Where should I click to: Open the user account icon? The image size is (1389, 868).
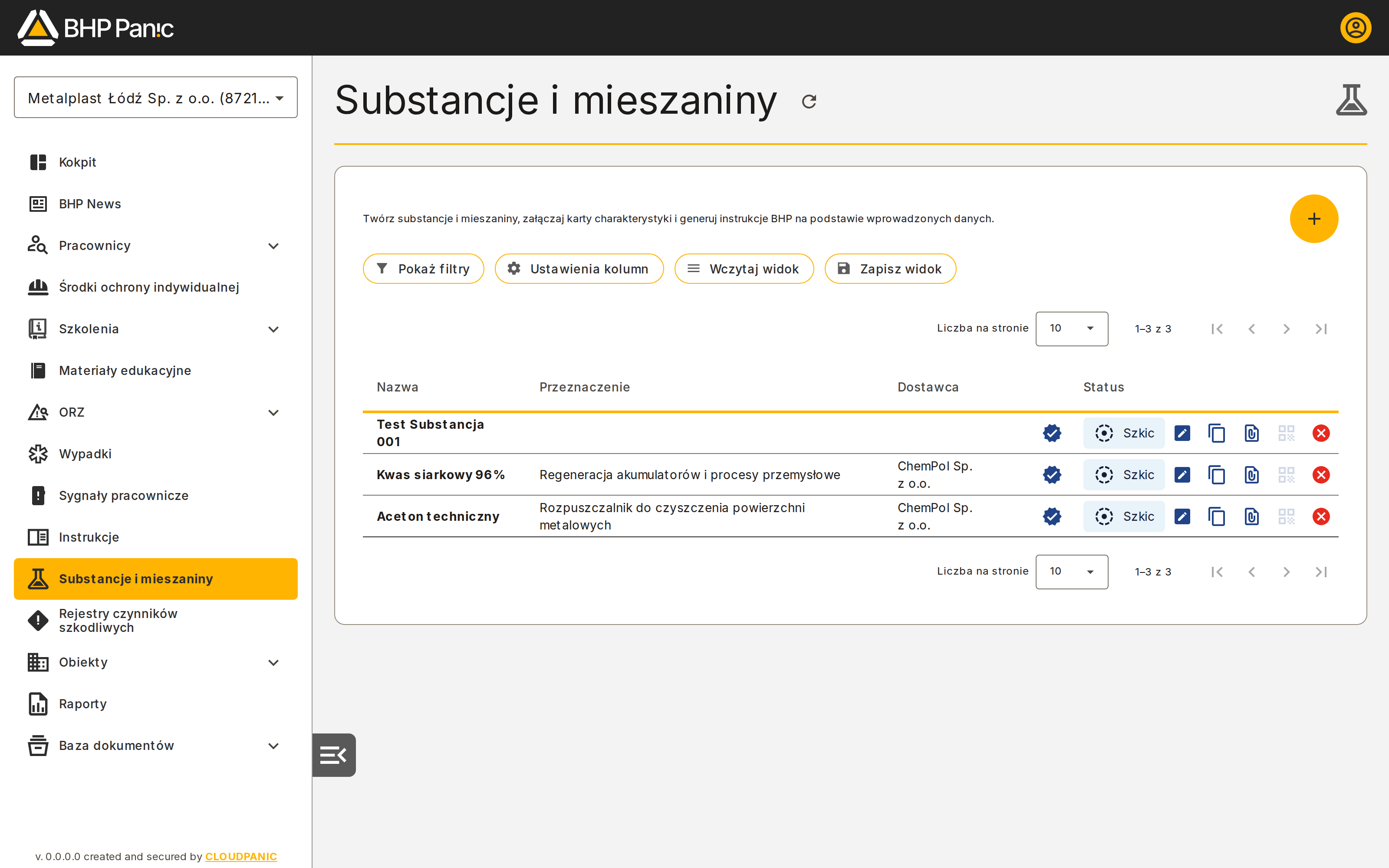1355,27
